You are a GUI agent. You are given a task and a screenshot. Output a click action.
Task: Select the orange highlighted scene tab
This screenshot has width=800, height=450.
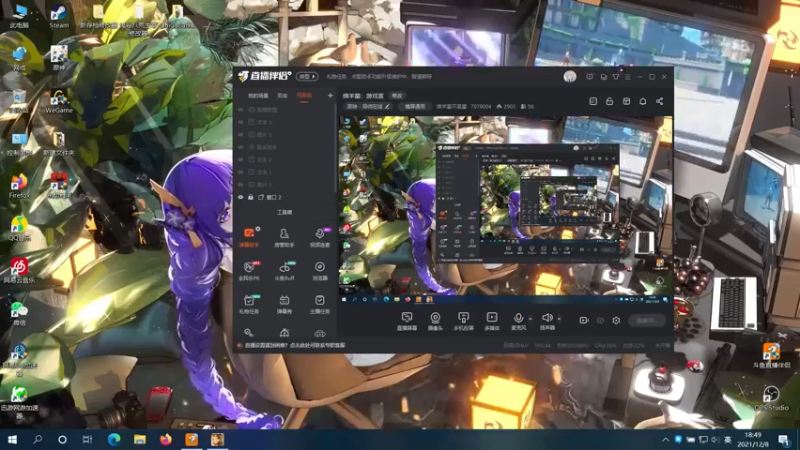point(304,95)
